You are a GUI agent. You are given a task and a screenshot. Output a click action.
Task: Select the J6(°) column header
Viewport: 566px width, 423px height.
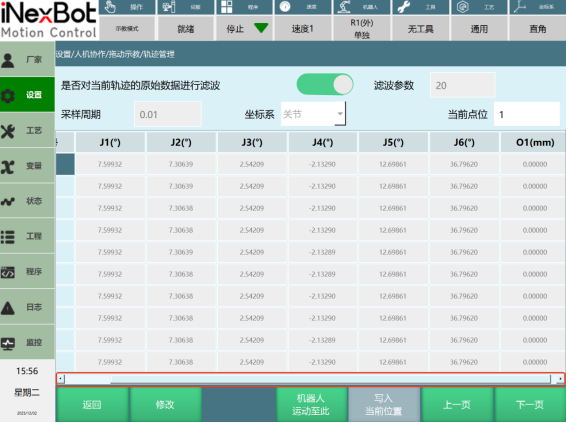tap(464, 142)
